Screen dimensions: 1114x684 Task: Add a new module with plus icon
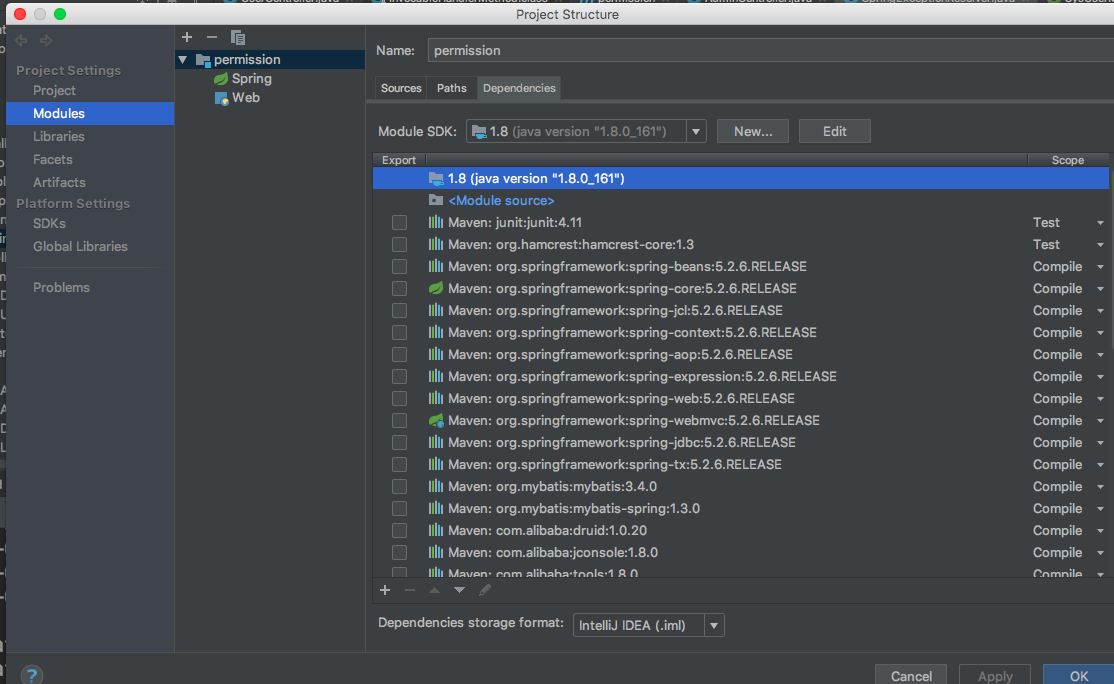pyautogui.click(x=187, y=37)
